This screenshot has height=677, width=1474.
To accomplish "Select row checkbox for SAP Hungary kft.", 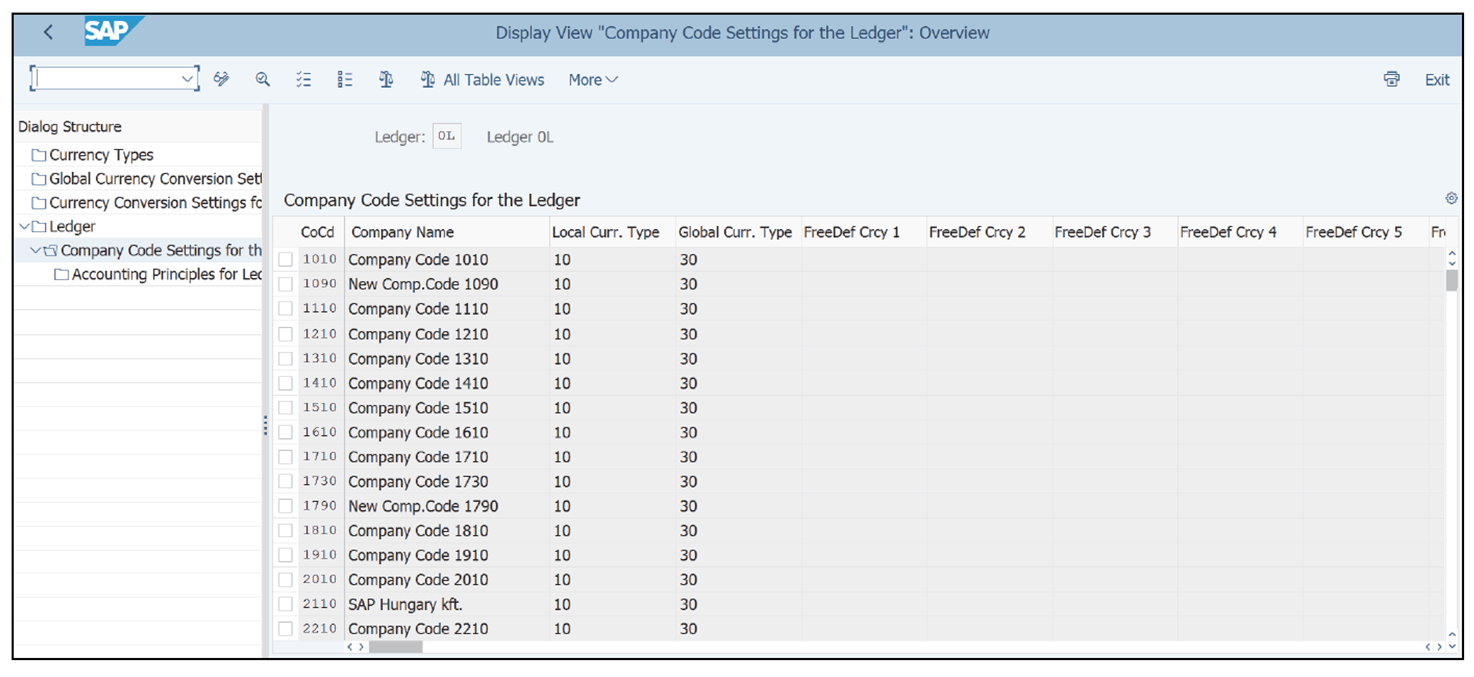I will (286, 604).
